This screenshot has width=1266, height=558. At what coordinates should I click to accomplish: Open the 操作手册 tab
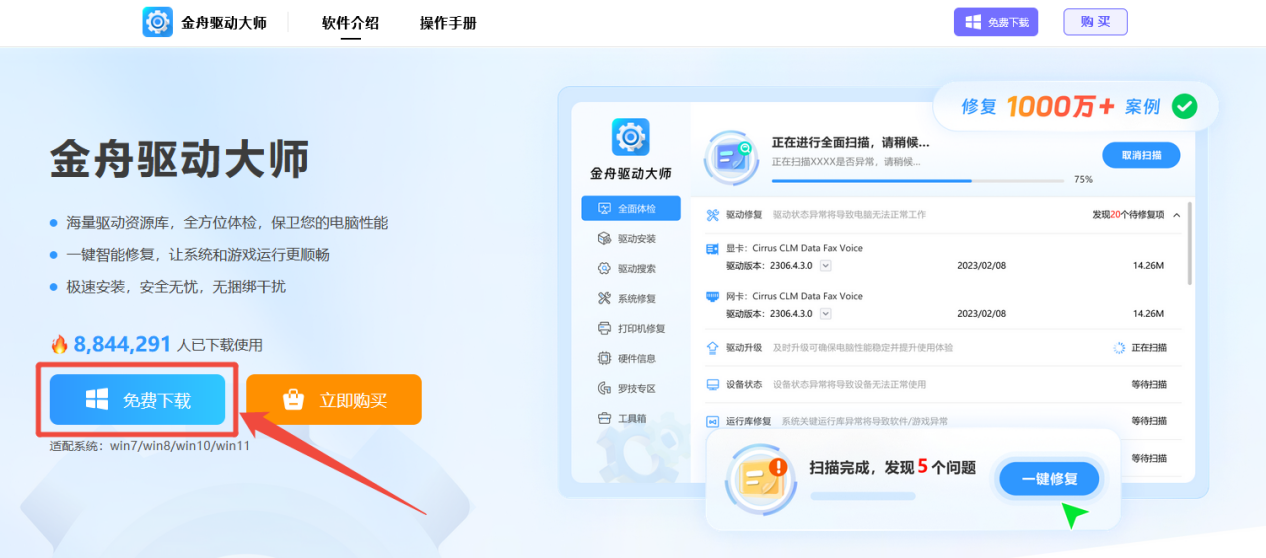(448, 23)
